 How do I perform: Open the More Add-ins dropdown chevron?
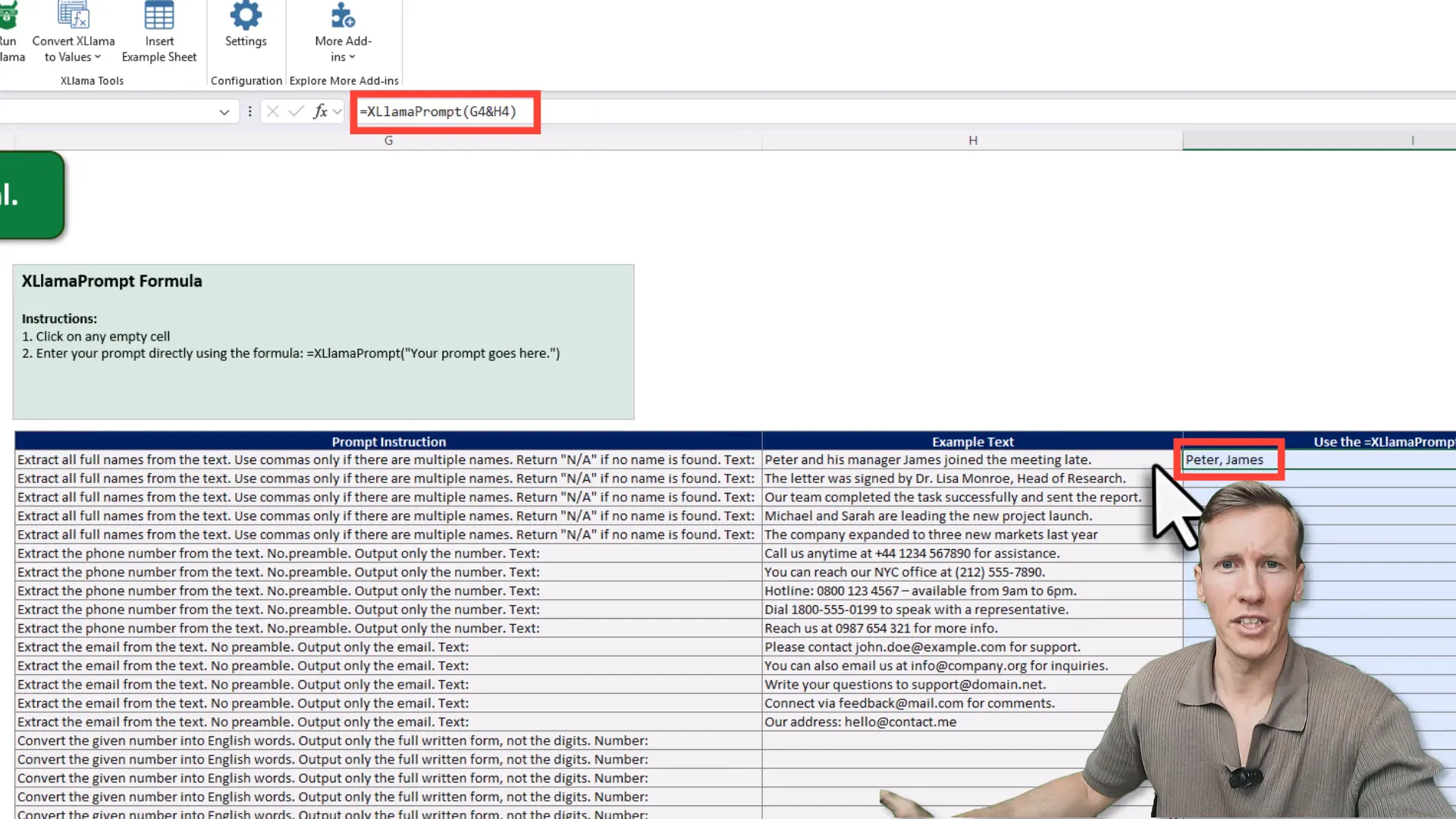click(352, 57)
